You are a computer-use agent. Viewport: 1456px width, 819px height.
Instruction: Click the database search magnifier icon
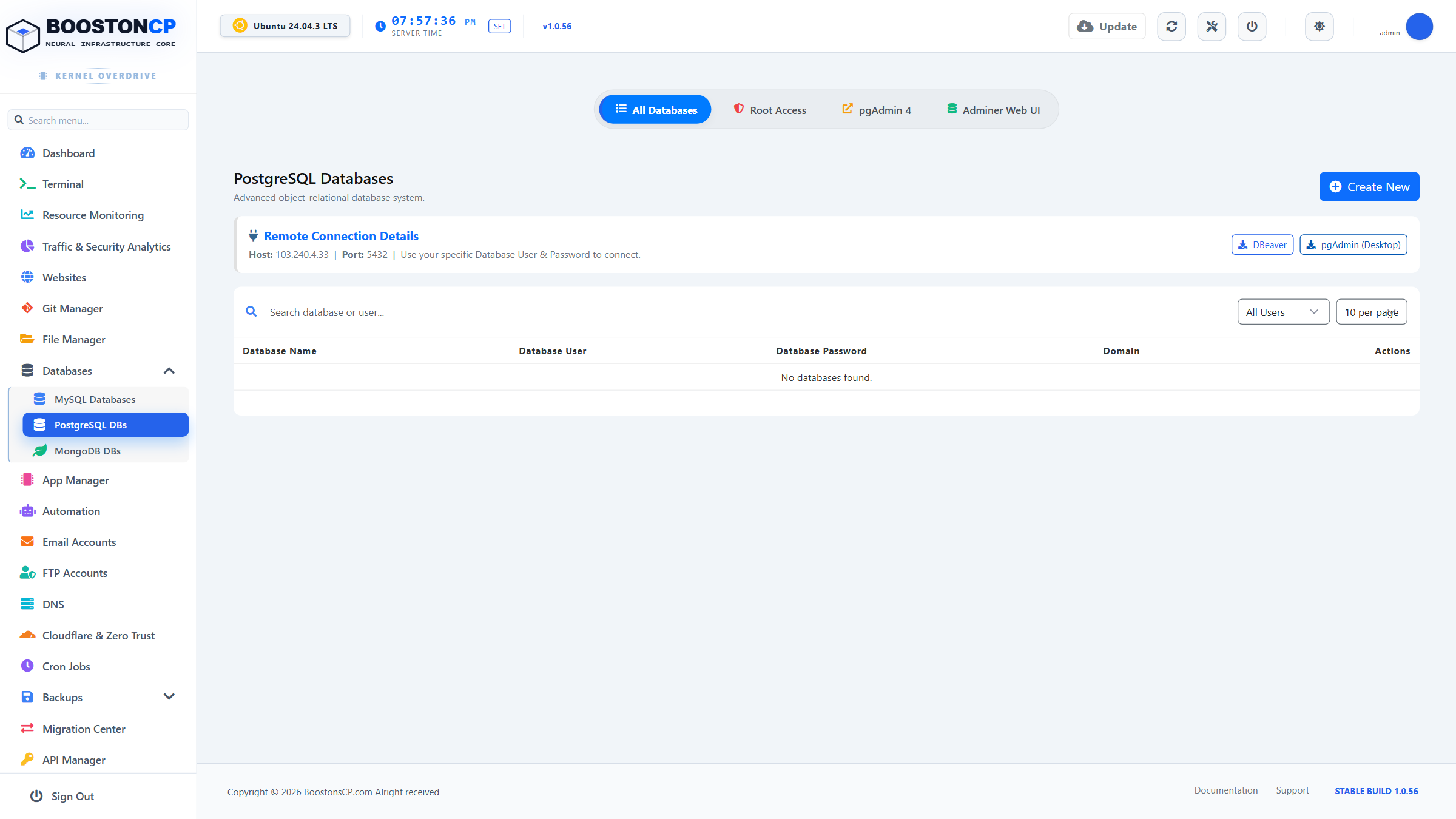pyautogui.click(x=251, y=312)
